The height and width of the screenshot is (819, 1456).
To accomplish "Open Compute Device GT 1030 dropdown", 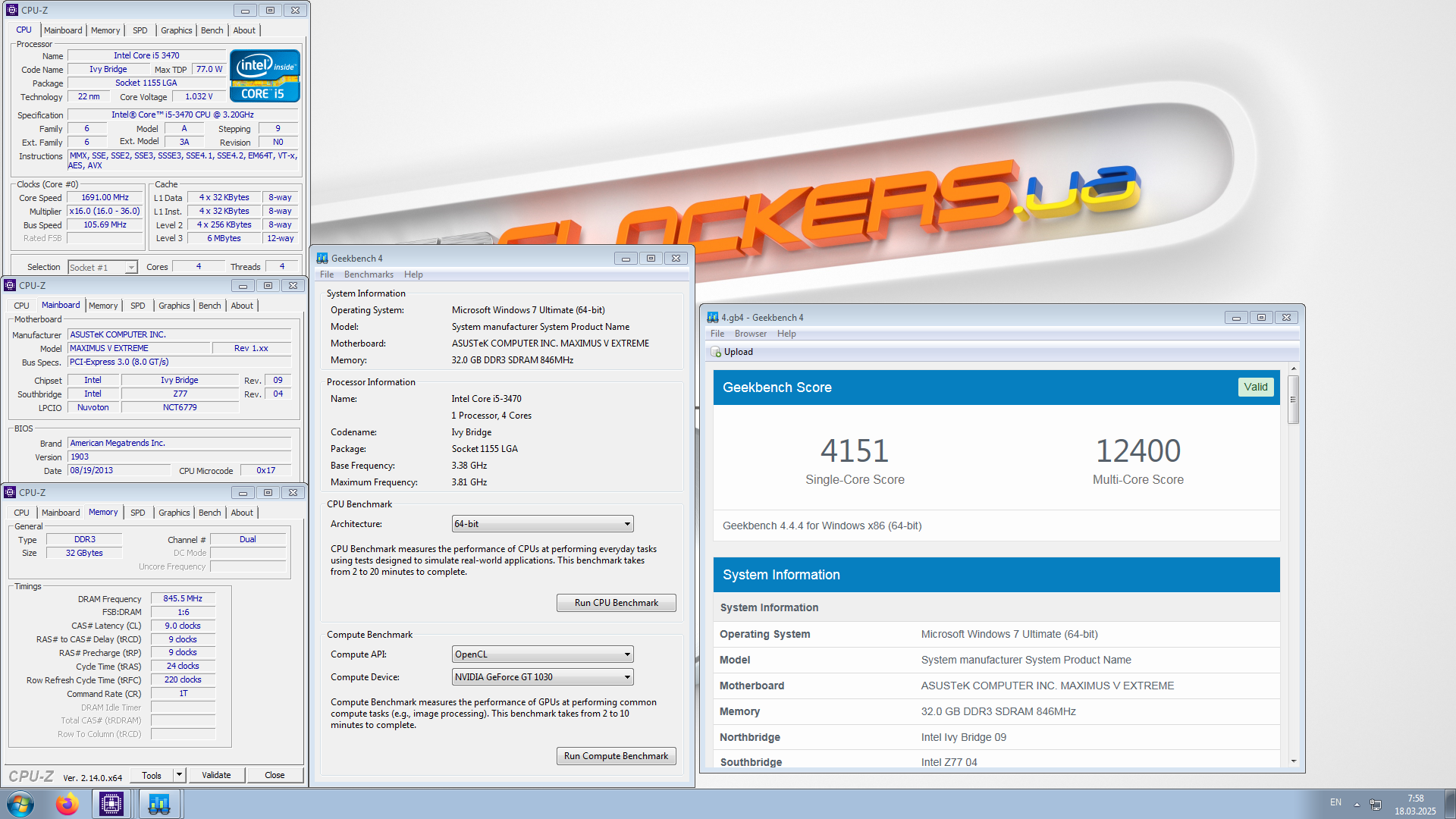I will [x=542, y=677].
